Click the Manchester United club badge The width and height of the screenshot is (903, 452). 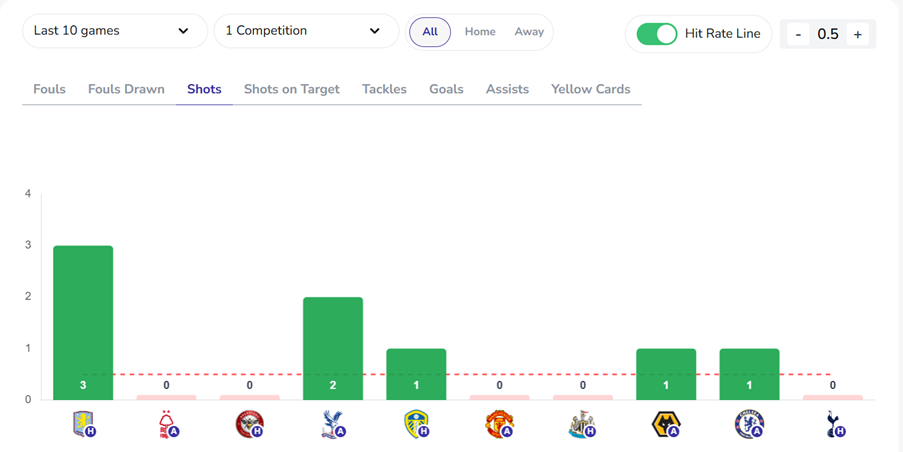(x=499, y=424)
